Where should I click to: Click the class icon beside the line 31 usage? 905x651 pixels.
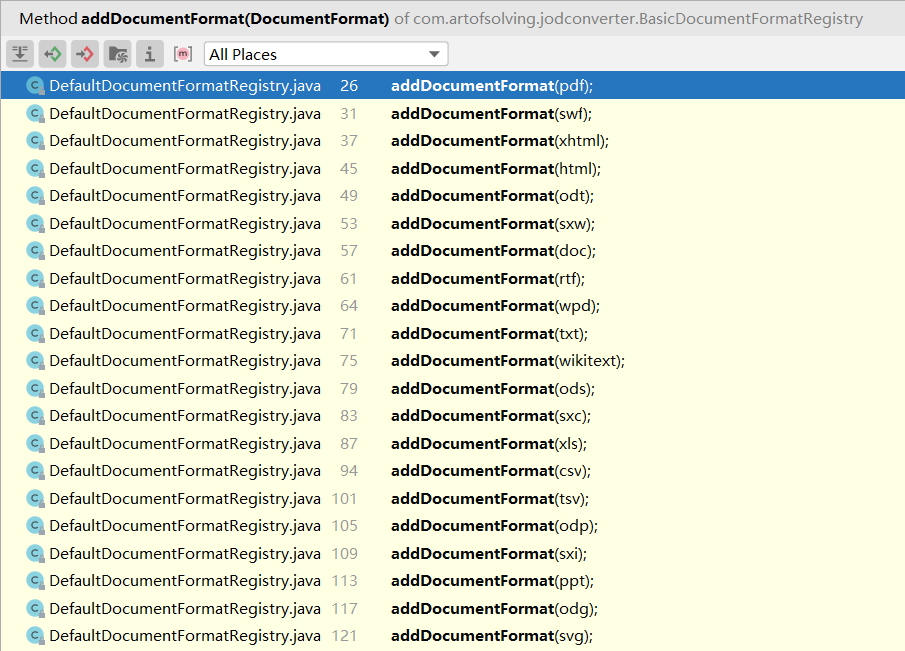[x=36, y=113]
